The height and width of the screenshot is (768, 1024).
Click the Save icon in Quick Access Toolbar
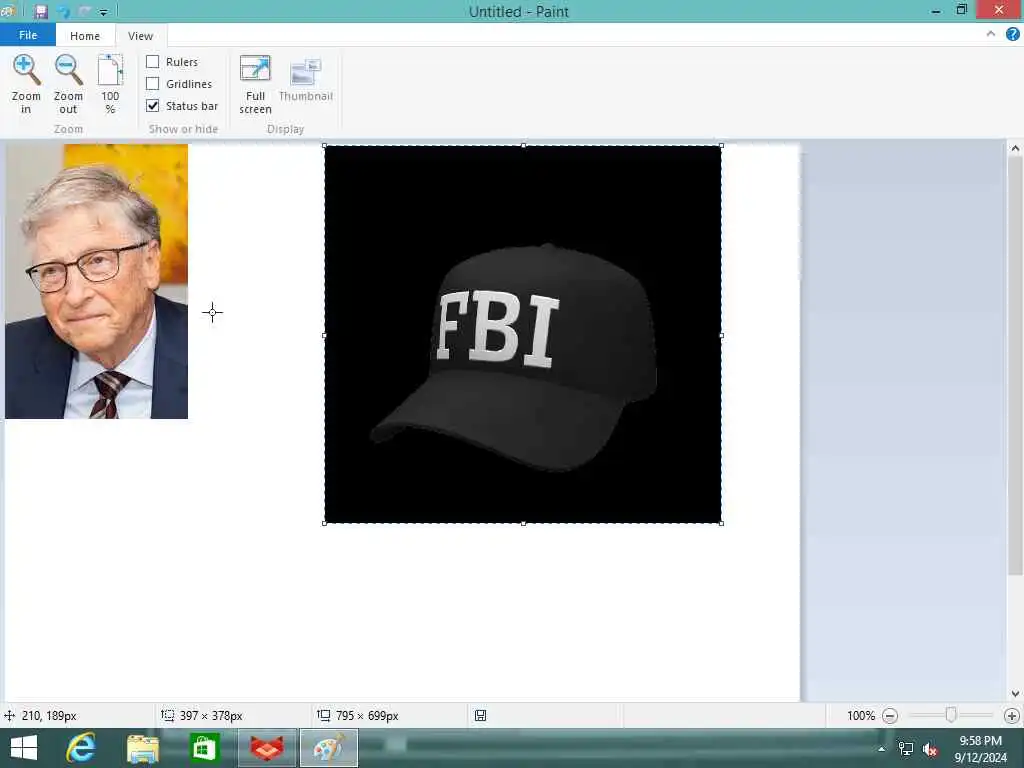tap(41, 11)
